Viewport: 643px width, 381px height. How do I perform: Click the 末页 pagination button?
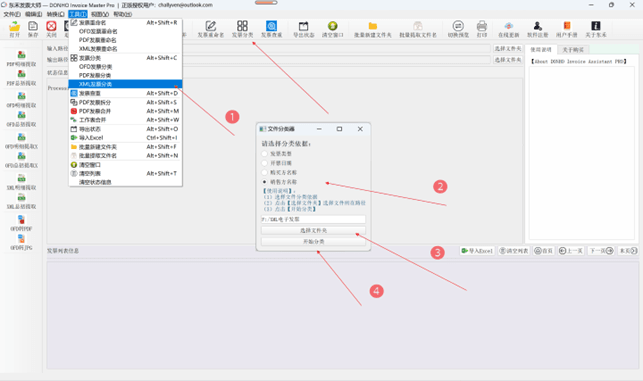(x=628, y=251)
